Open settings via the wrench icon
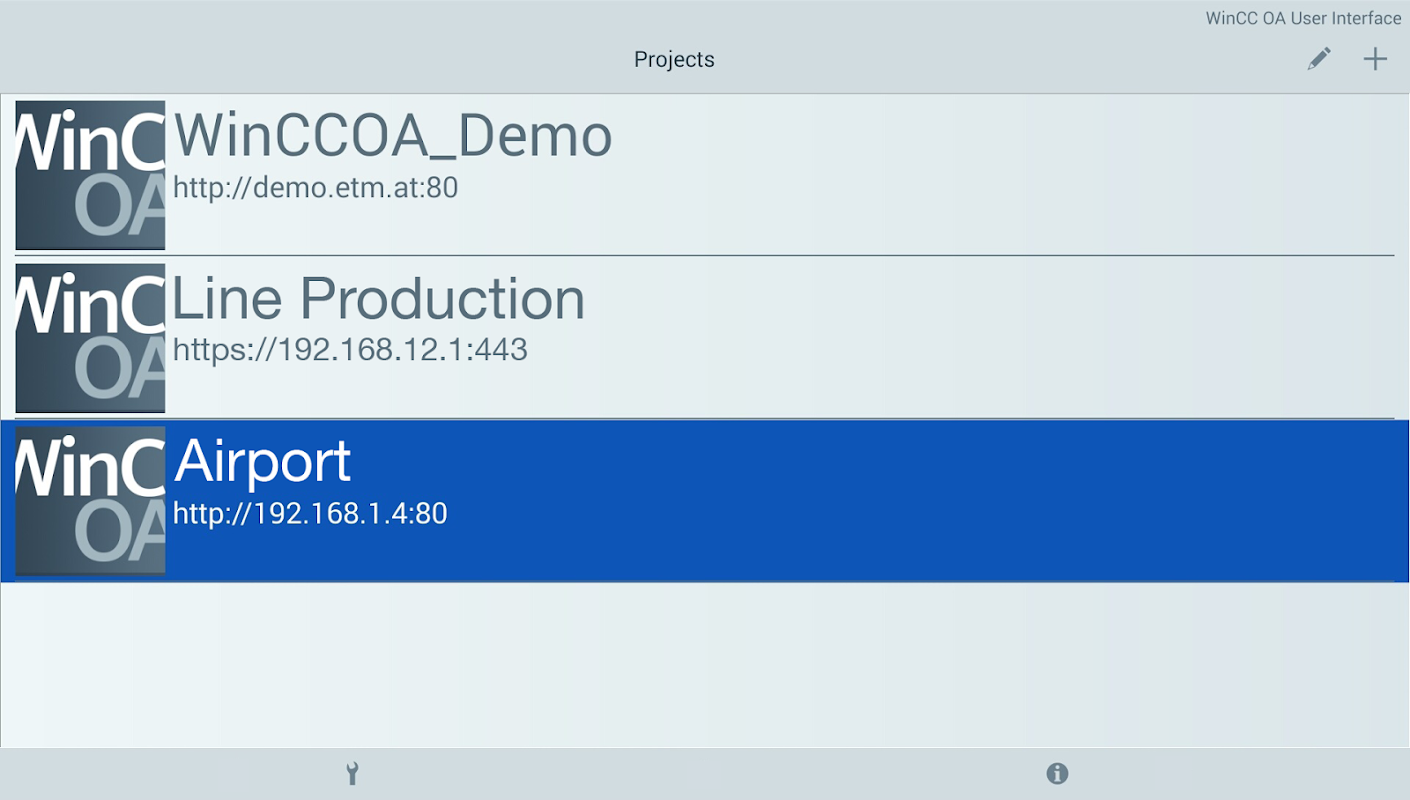The height and width of the screenshot is (800, 1410). pyautogui.click(x=352, y=773)
